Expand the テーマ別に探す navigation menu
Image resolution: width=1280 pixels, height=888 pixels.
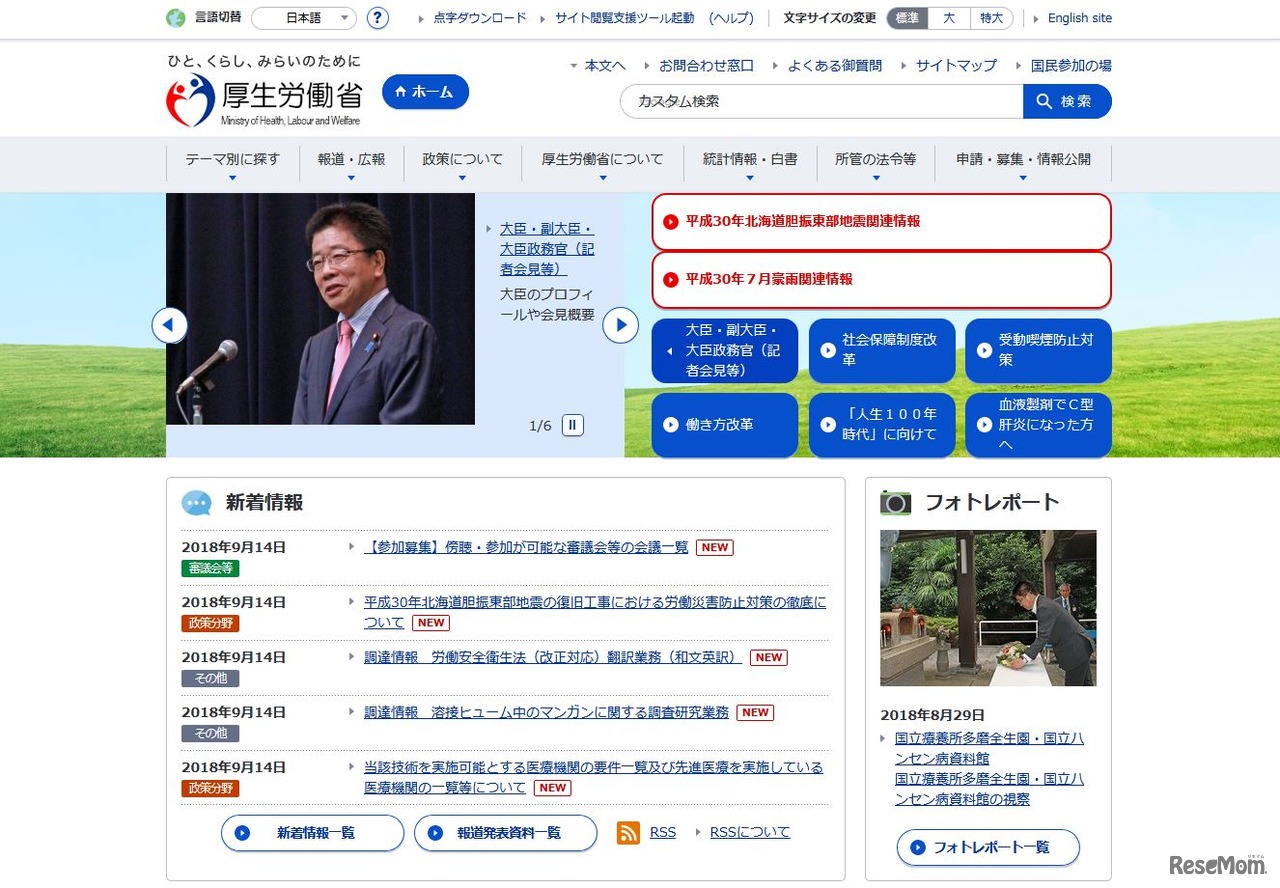coord(231,159)
